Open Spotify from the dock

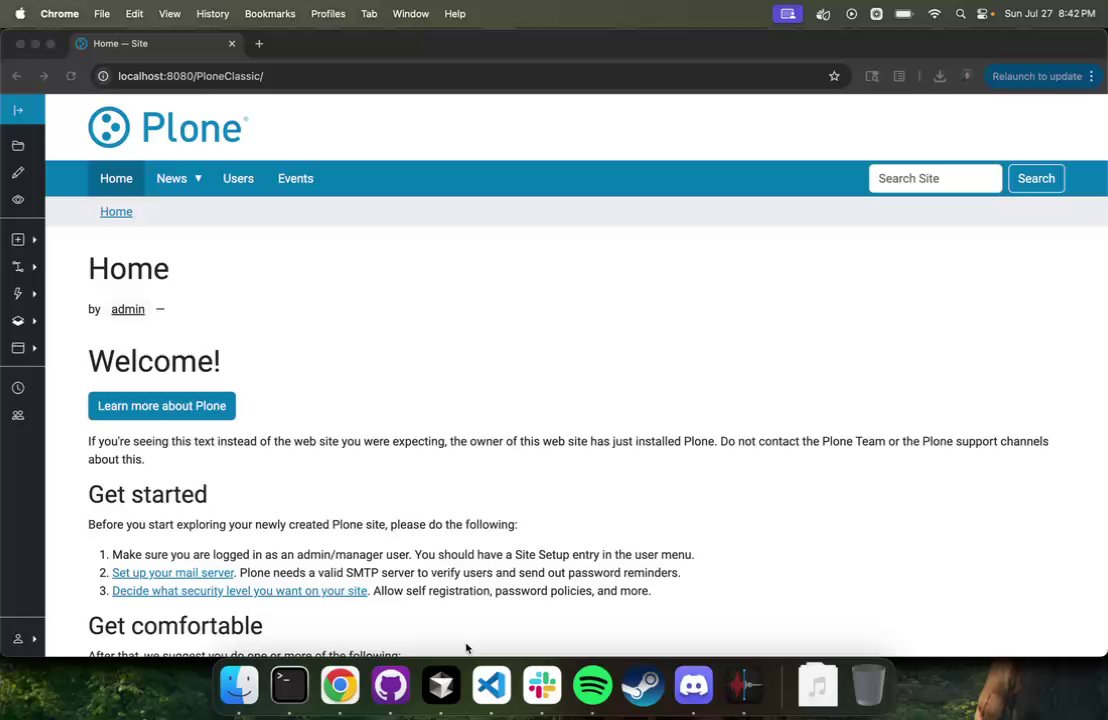[x=592, y=685]
